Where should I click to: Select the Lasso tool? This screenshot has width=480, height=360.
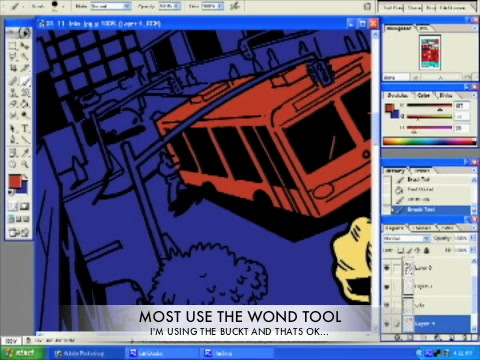point(13,57)
